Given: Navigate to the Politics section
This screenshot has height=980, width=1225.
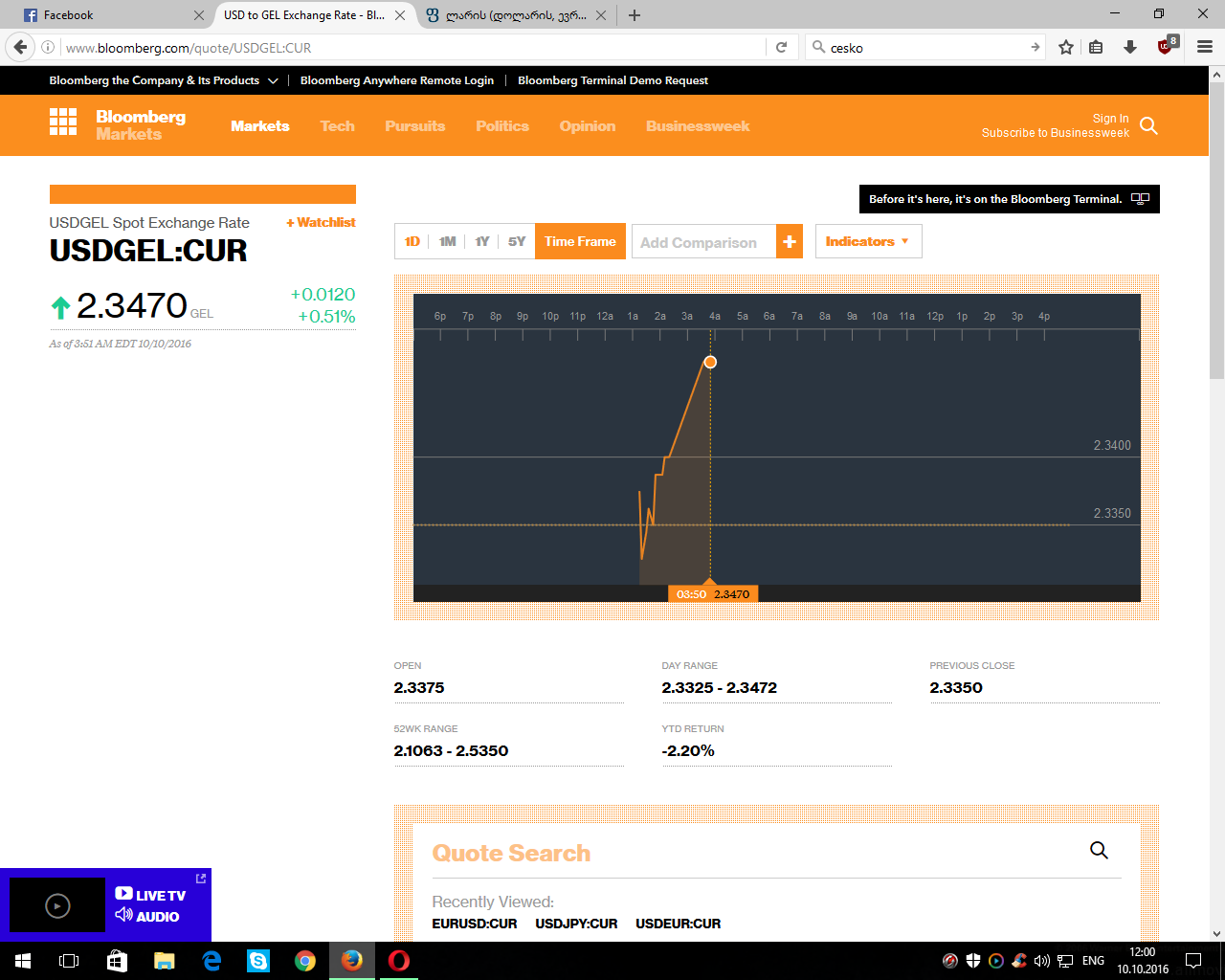Looking at the screenshot, I should [x=502, y=125].
